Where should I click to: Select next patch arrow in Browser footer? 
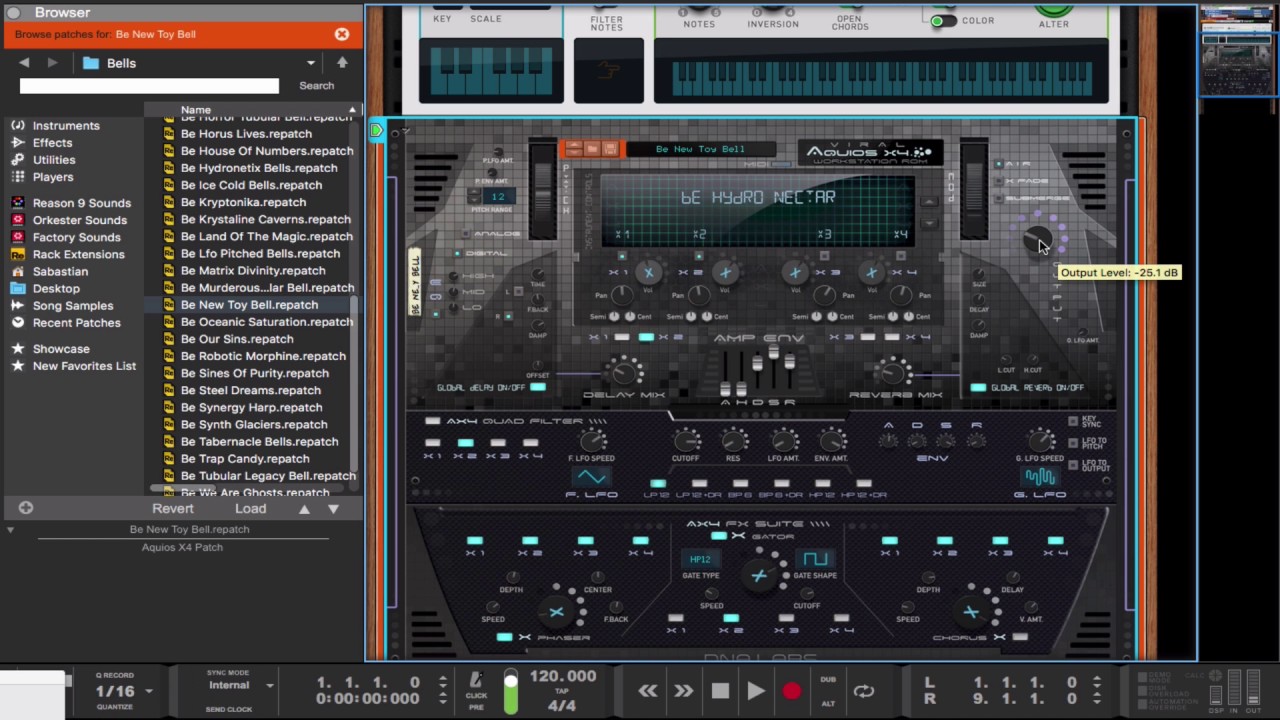(x=333, y=509)
